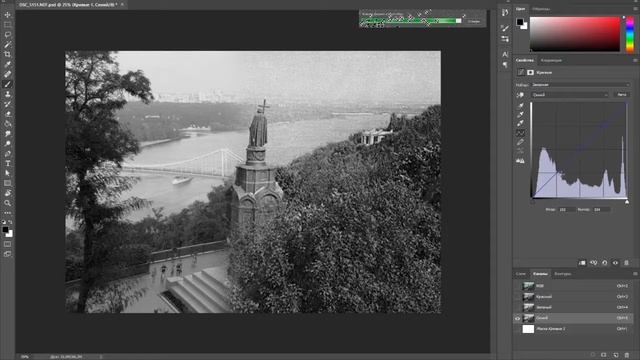Image resolution: width=640 pixels, height=360 pixels.
Task: Select the Move tool
Action: tap(7, 15)
